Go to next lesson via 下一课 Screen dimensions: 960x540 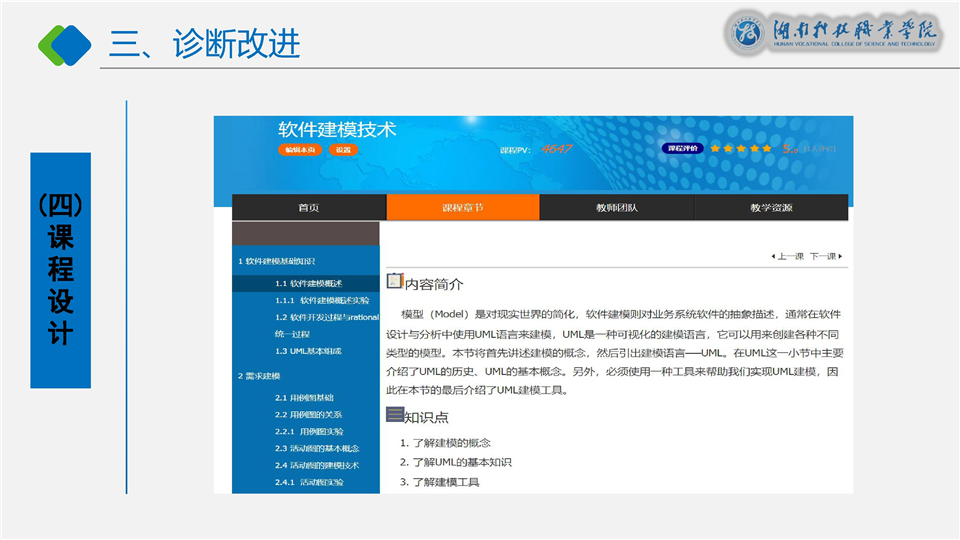[825, 256]
